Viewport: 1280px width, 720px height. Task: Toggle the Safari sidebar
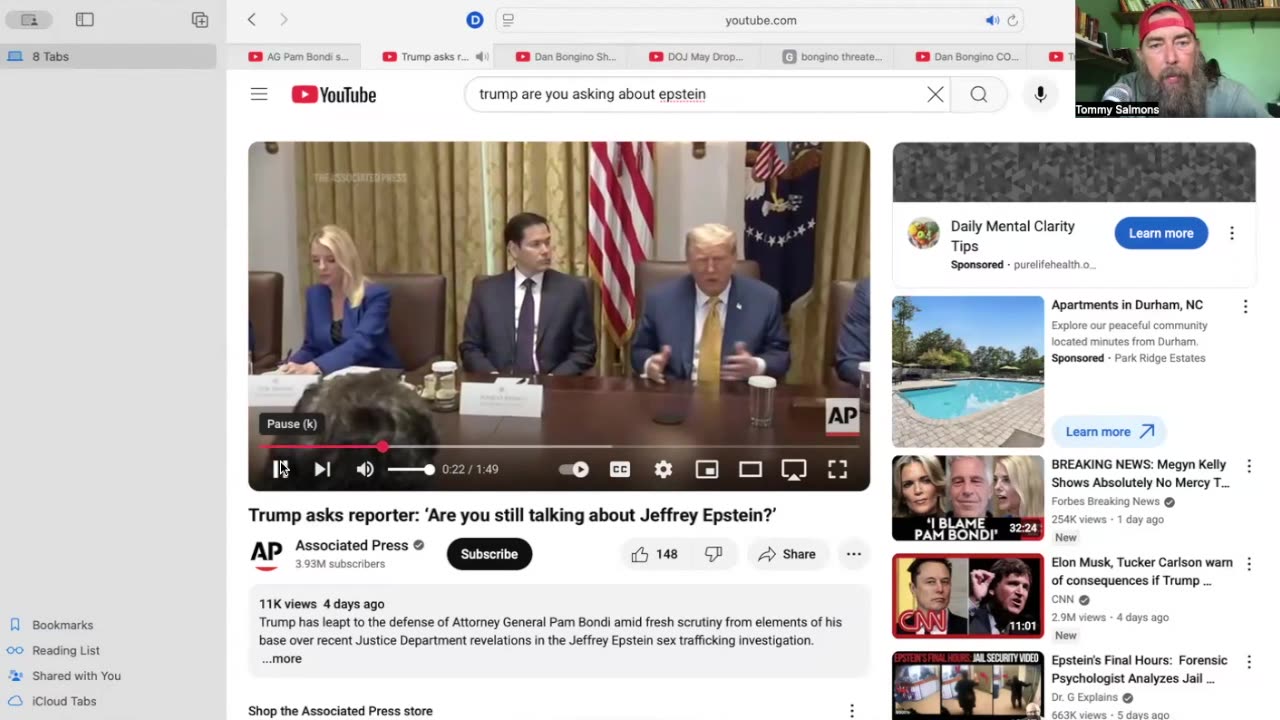pyautogui.click(x=85, y=19)
